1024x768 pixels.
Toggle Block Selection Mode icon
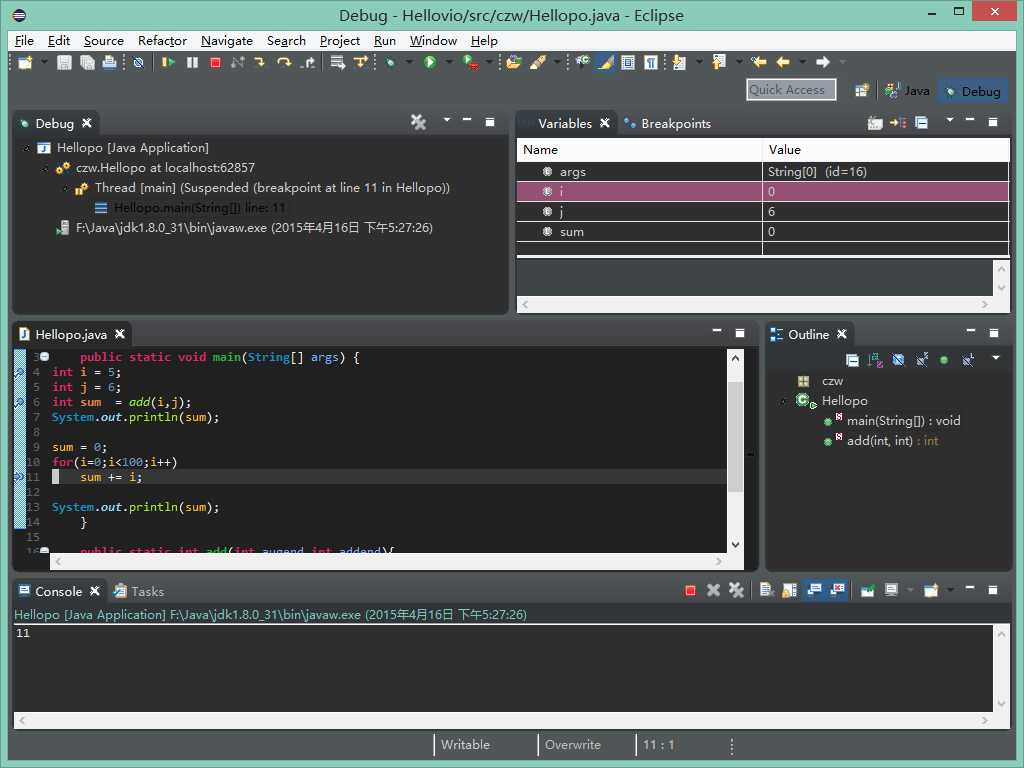click(x=628, y=63)
